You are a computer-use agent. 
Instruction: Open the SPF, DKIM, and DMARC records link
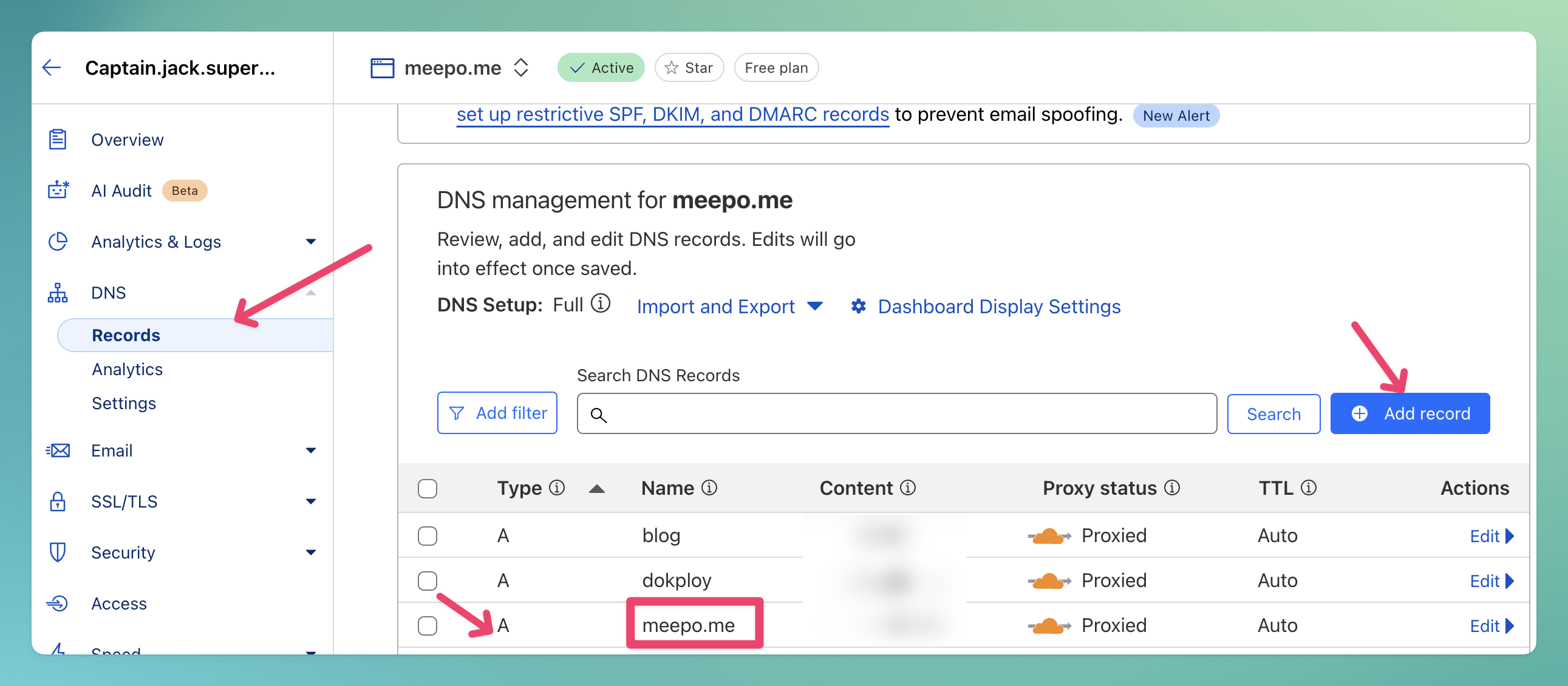click(x=673, y=115)
